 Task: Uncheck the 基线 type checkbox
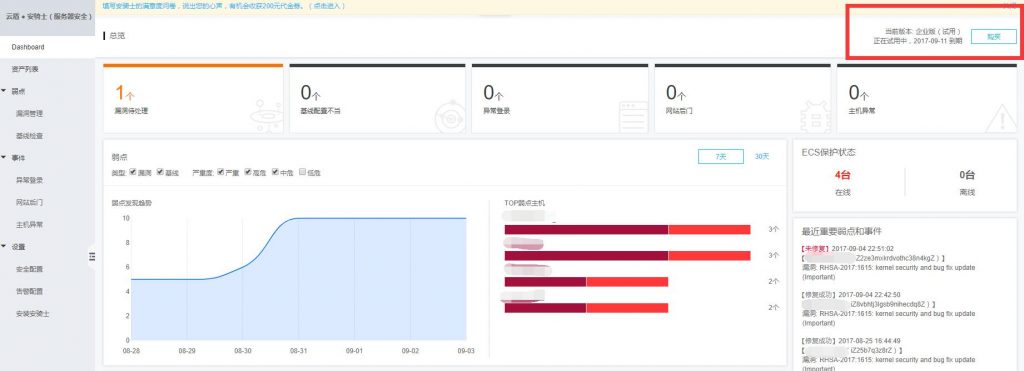[160, 172]
